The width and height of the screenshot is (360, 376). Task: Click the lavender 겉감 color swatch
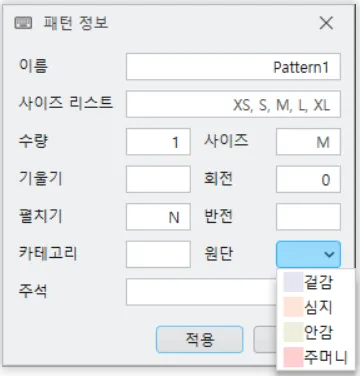293,282
